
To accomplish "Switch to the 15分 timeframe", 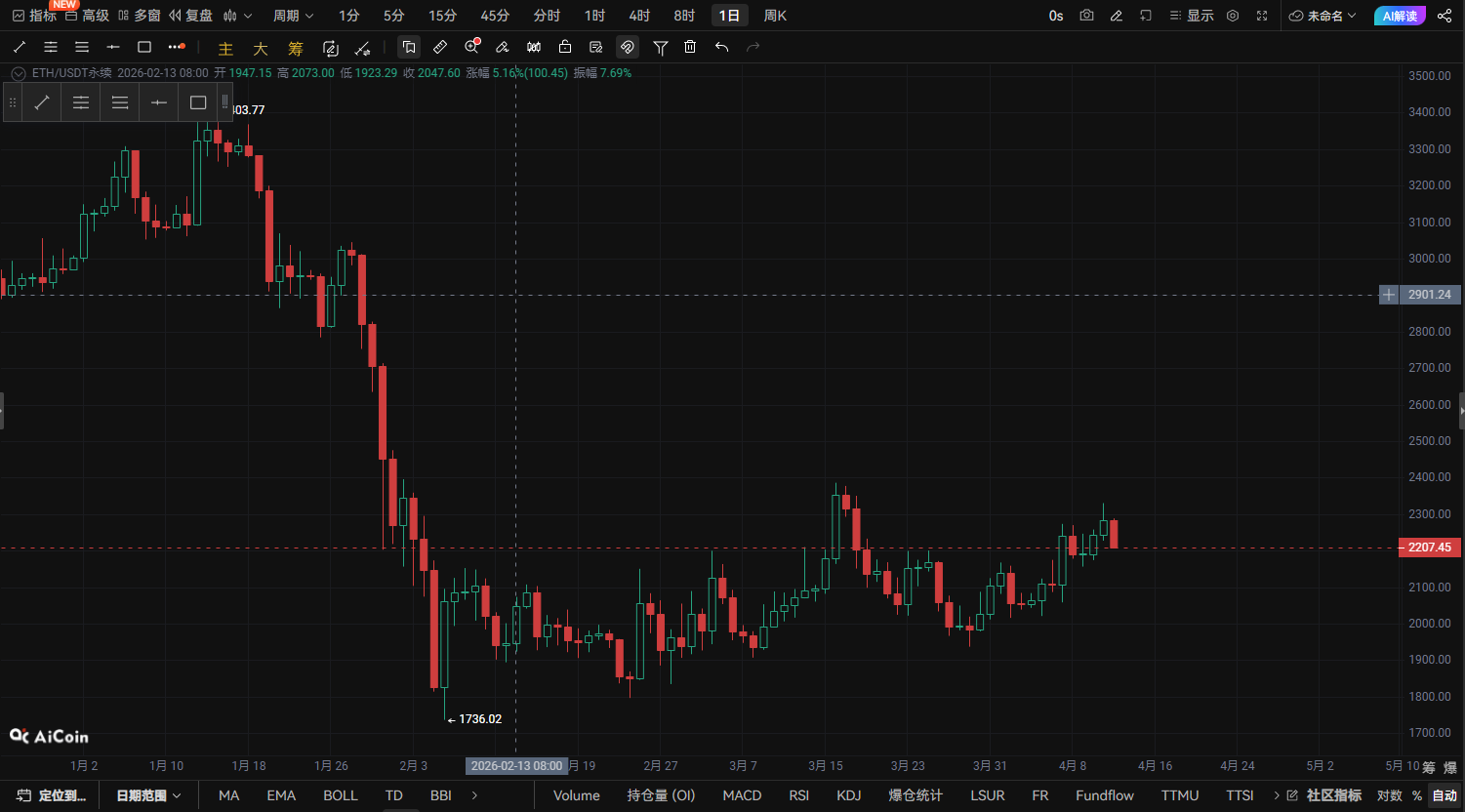I will (x=442, y=16).
